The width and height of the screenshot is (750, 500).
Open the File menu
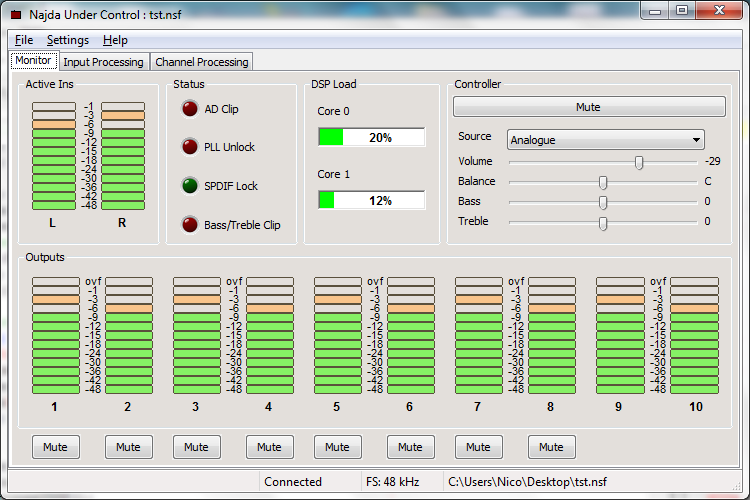pyautogui.click(x=24, y=40)
